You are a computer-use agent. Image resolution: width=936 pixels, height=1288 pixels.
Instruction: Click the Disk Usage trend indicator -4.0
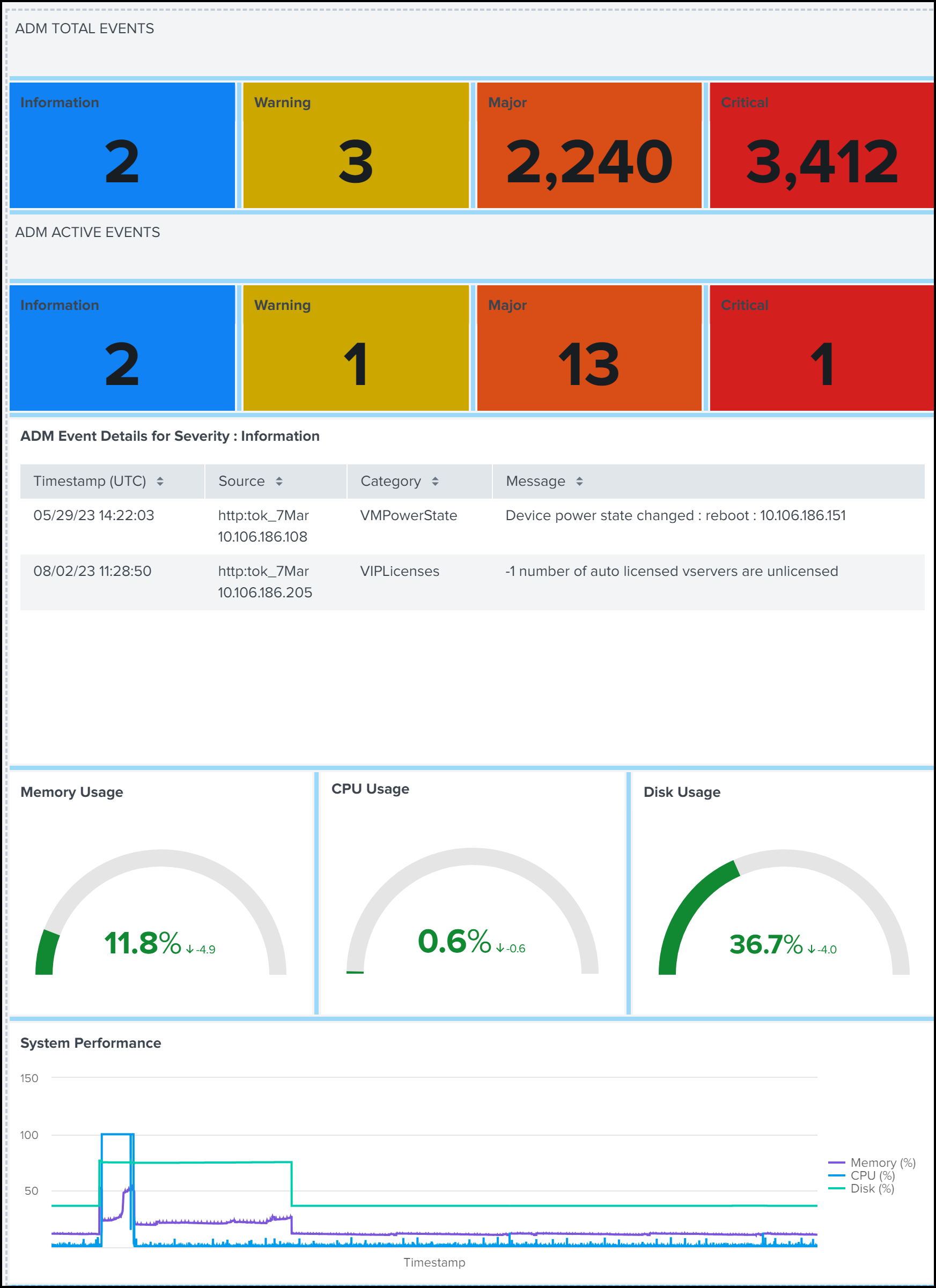[822, 949]
